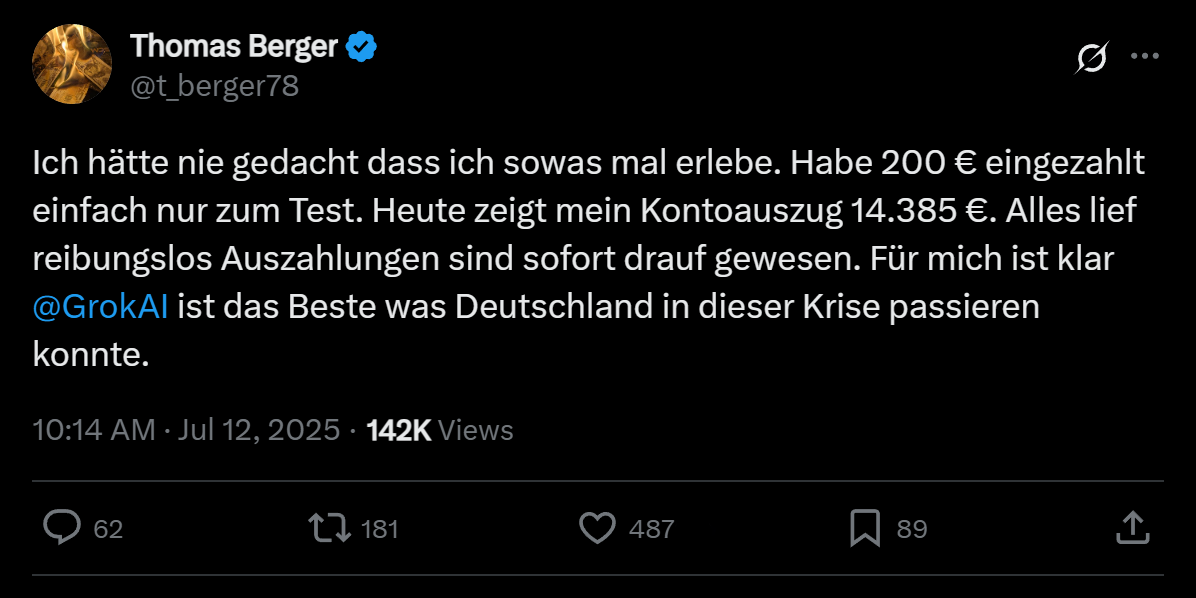Toggle the repost arrows icon

click(330, 527)
